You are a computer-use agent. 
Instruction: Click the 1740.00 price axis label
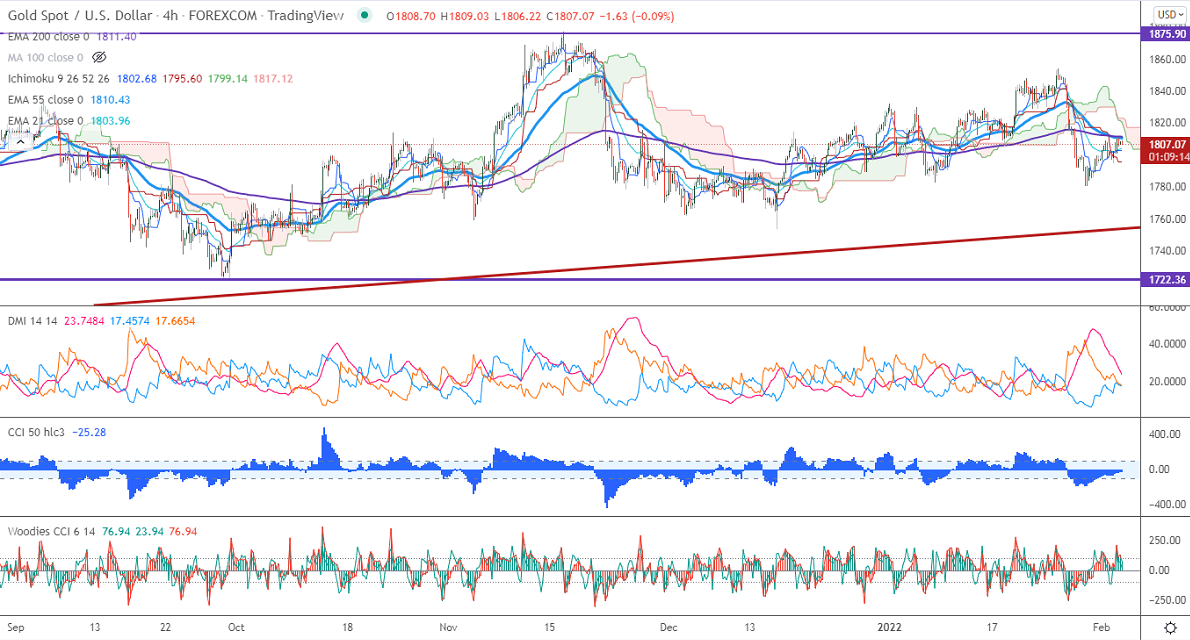pyautogui.click(x=1167, y=251)
